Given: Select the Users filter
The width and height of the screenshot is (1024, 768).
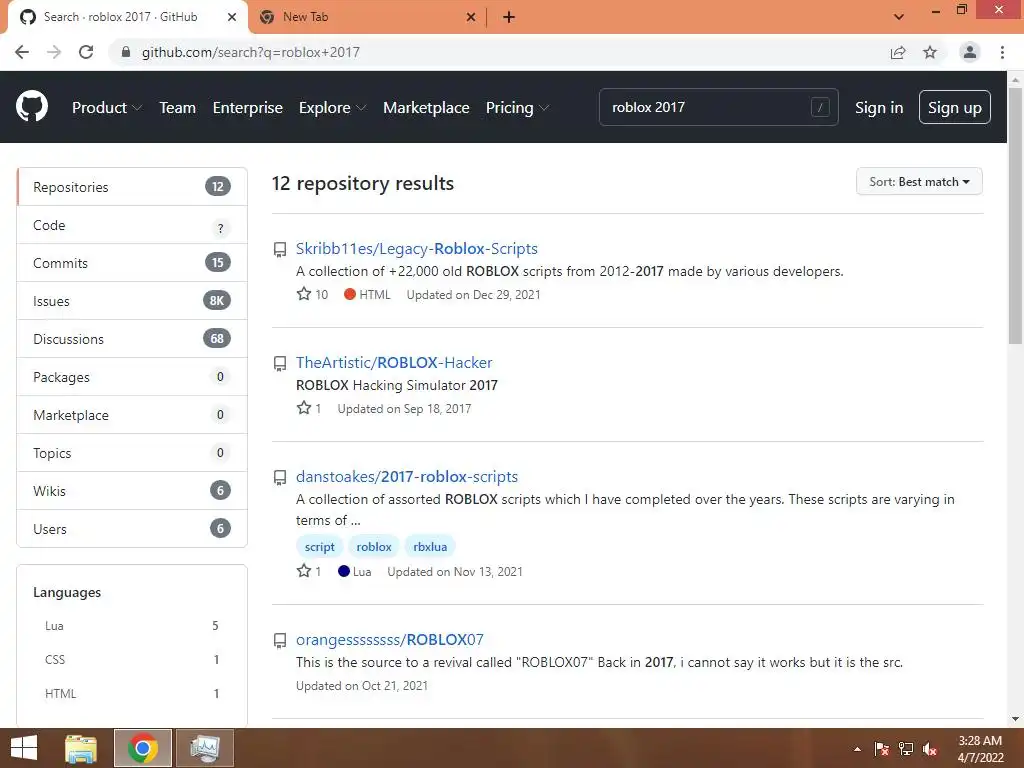Looking at the screenshot, I should pos(132,528).
